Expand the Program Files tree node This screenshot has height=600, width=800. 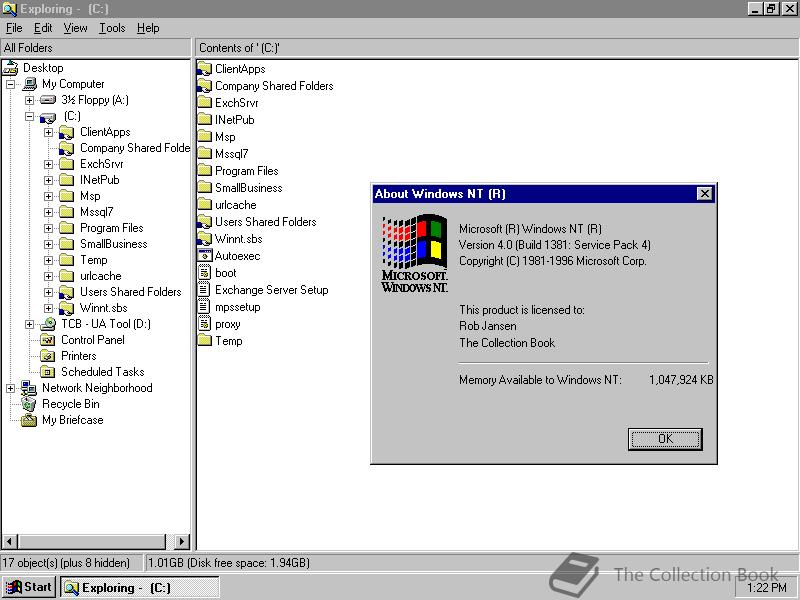pos(48,229)
